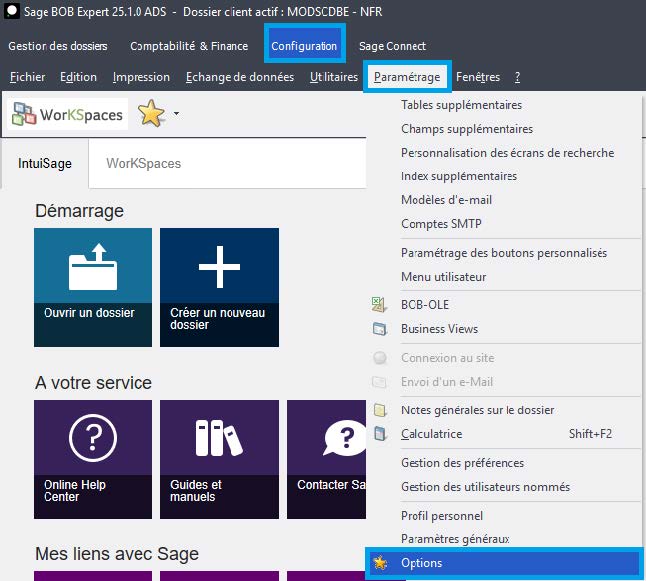Screen dimensions: 646x581
Task: Choose Options in the Paramétrage menu
Action: coord(421,563)
